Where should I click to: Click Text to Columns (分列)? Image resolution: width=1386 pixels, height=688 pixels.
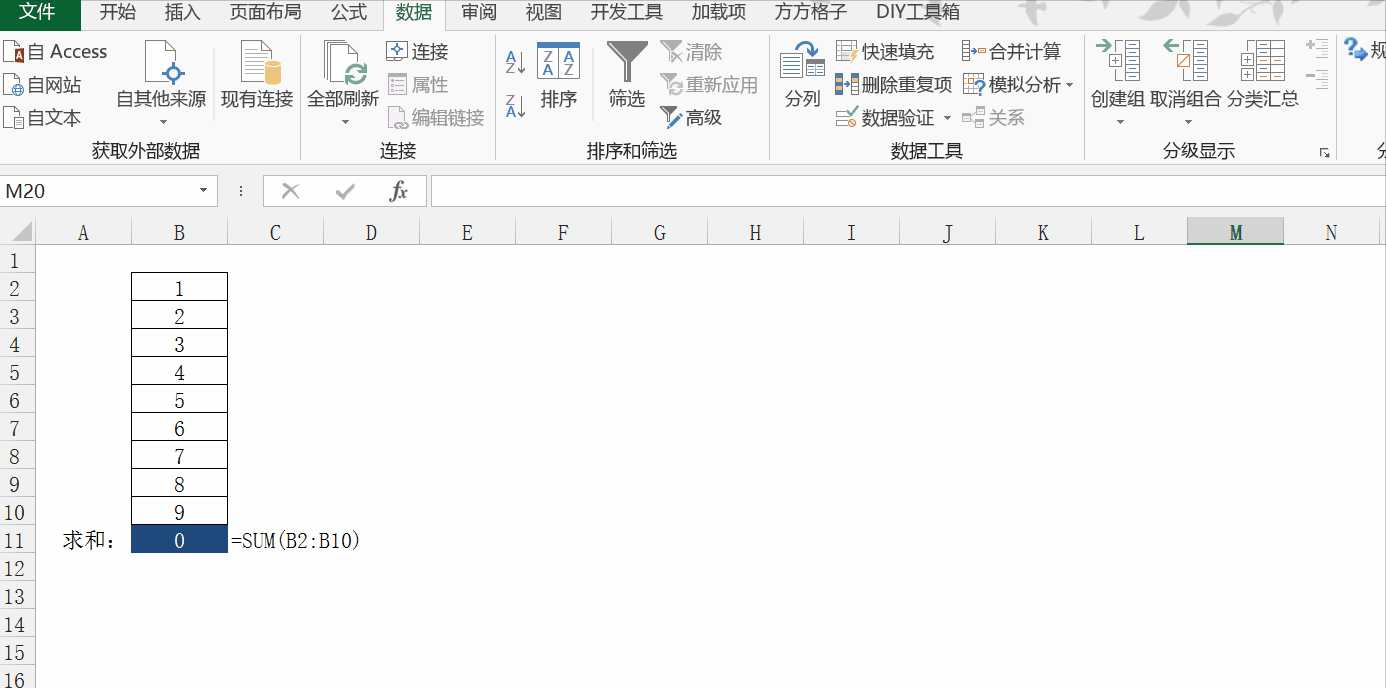click(x=802, y=75)
